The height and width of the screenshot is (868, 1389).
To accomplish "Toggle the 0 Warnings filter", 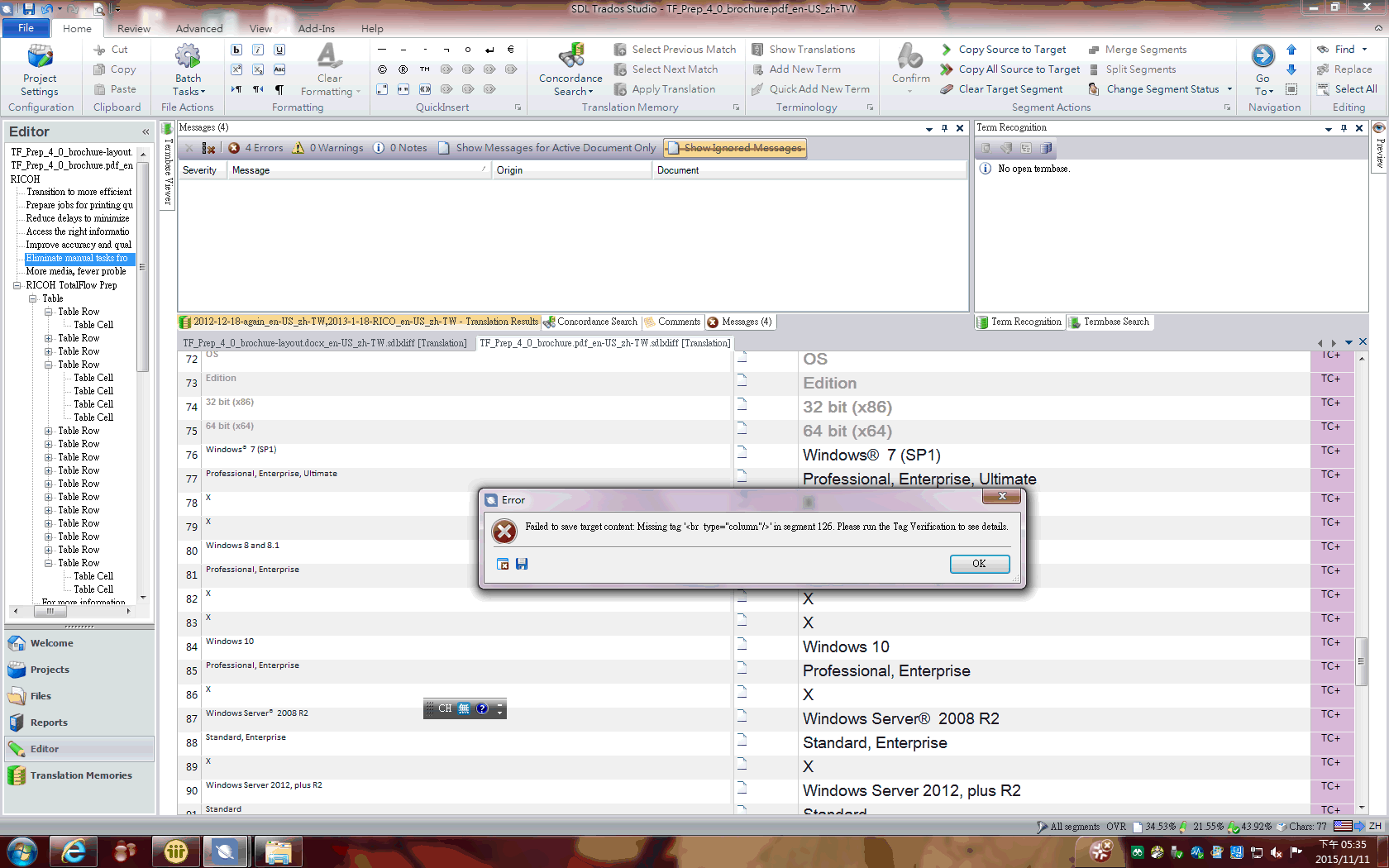I will (x=328, y=148).
